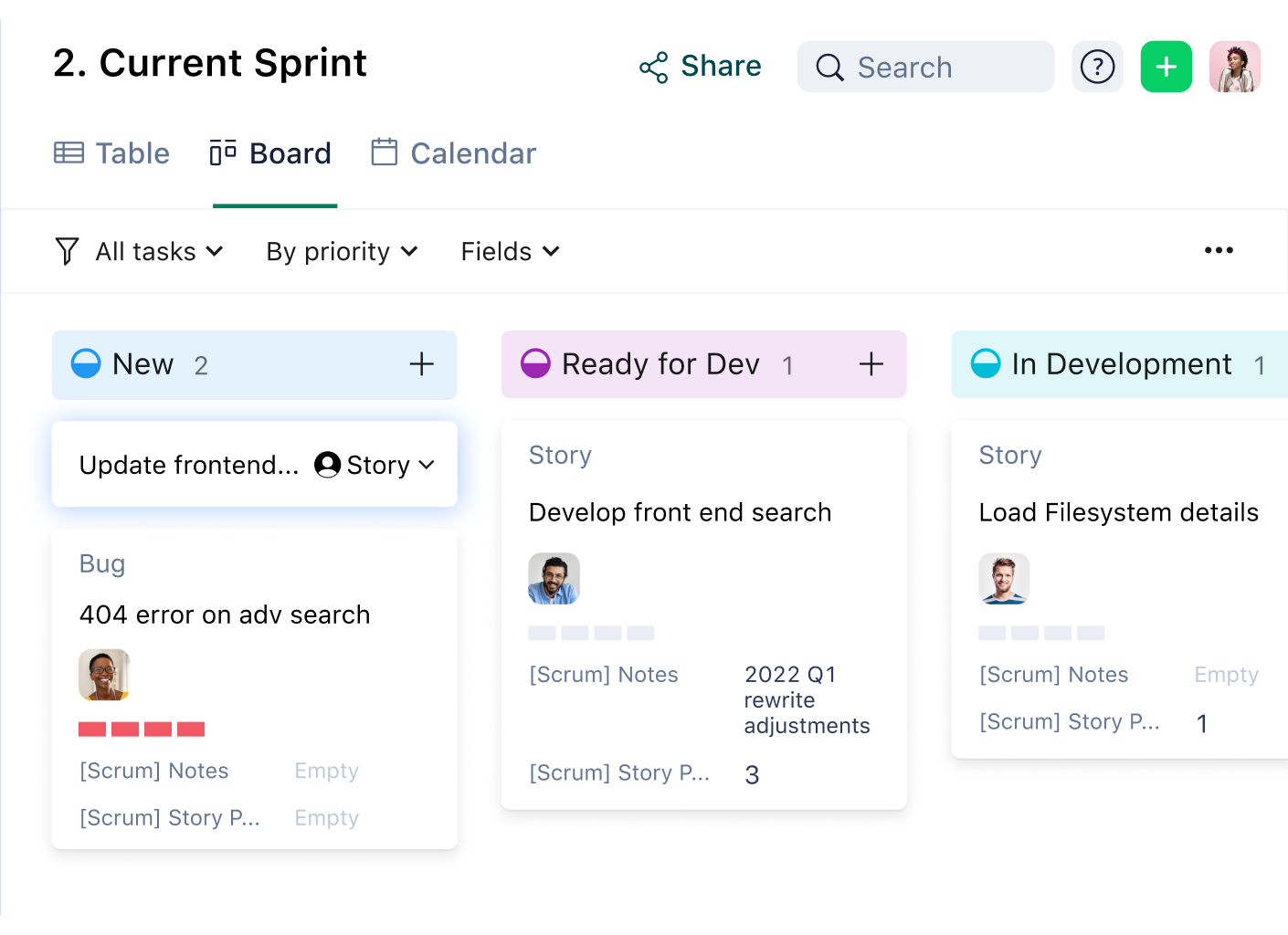Click the In Development status circle icon
1288x935 pixels.
point(986,363)
